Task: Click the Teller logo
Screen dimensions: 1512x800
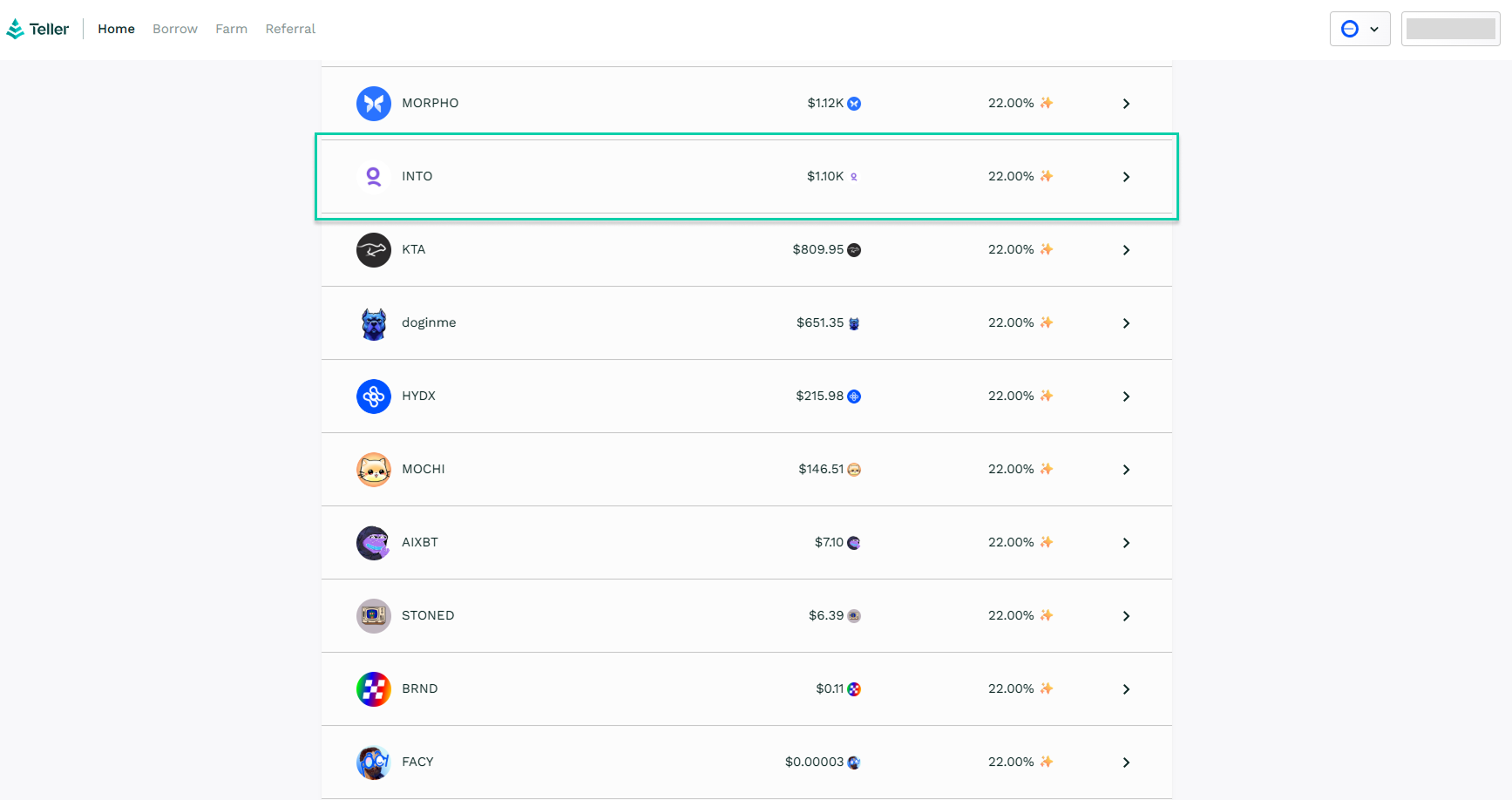Action: click(x=37, y=29)
